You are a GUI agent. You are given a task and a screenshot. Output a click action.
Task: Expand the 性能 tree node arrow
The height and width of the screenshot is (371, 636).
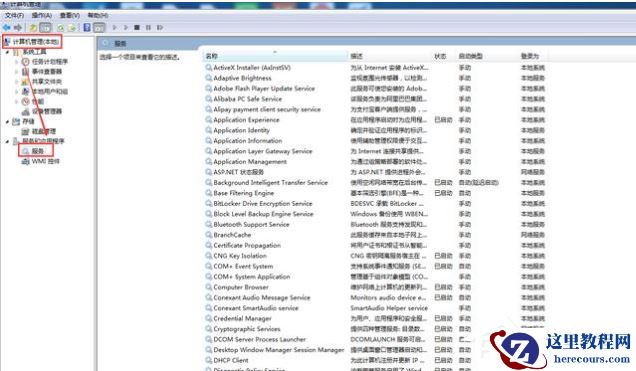[x=17, y=101]
